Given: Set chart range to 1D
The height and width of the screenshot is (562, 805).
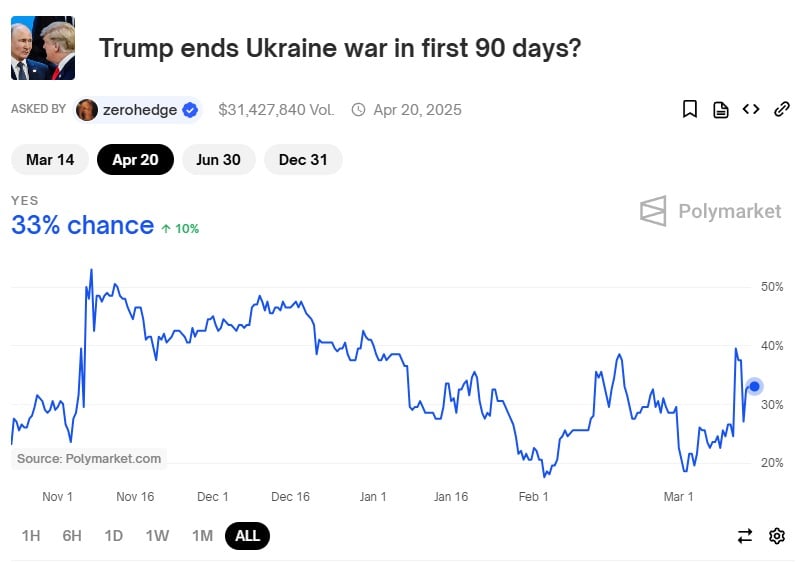Looking at the screenshot, I should (114, 536).
